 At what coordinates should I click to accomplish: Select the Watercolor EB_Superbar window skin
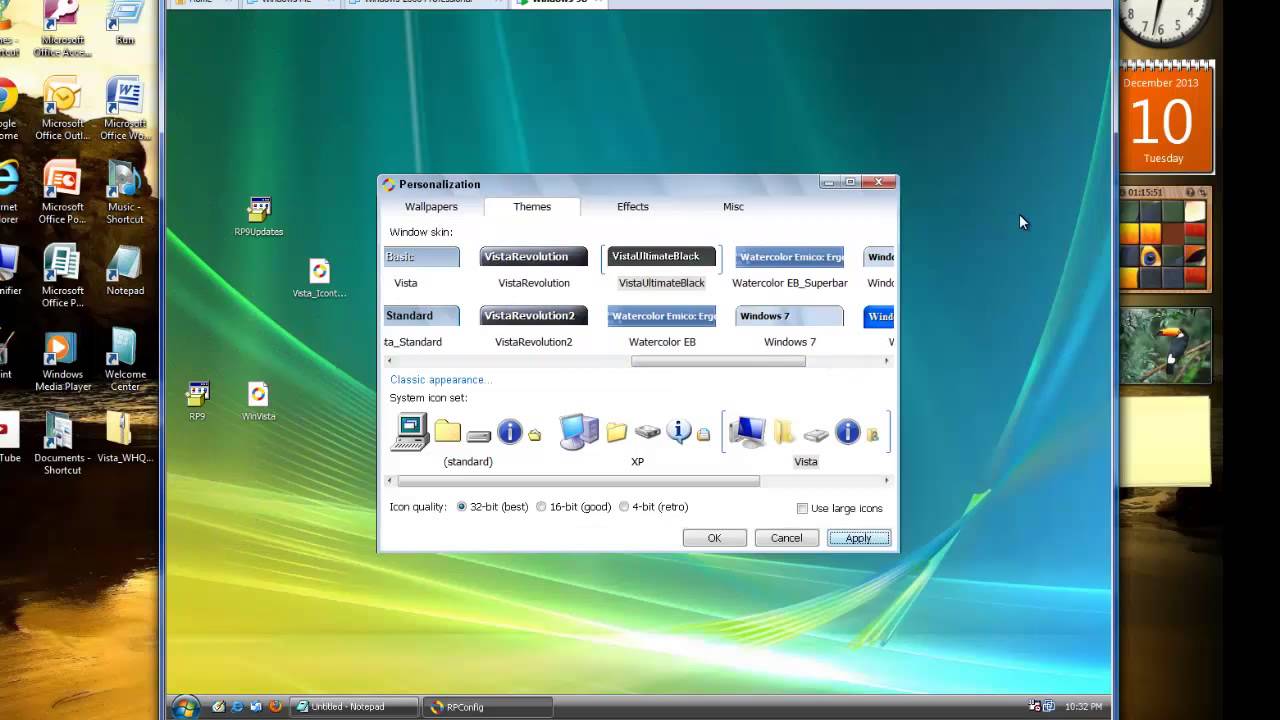pyautogui.click(x=790, y=268)
